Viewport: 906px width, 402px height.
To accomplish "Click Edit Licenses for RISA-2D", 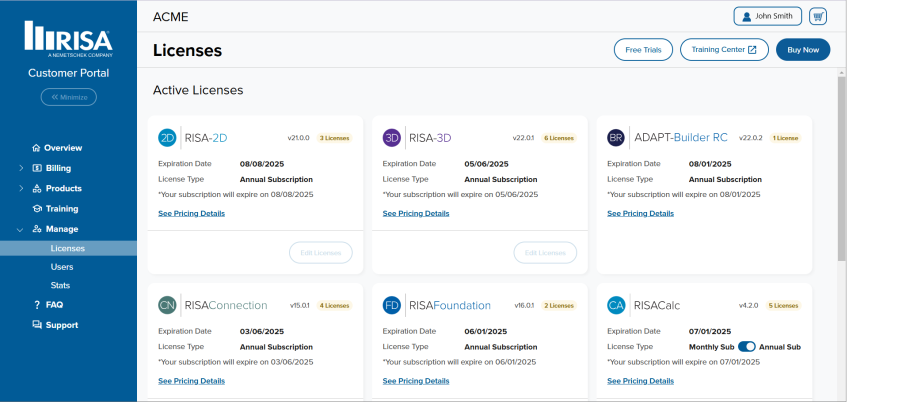I will point(321,252).
